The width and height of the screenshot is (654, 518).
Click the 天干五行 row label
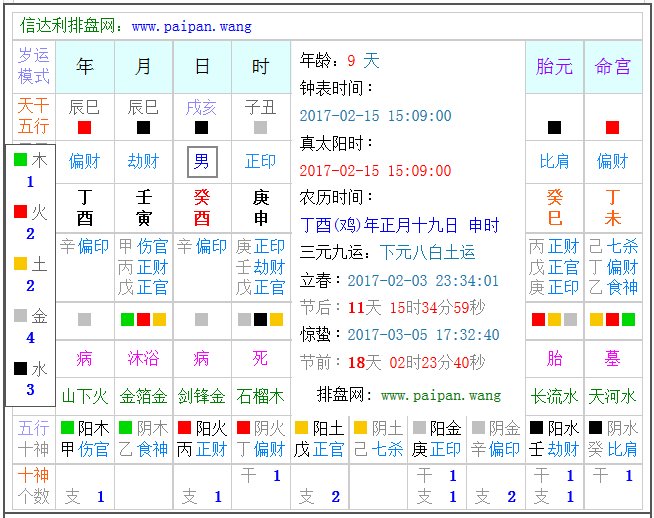(x=34, y=116)
